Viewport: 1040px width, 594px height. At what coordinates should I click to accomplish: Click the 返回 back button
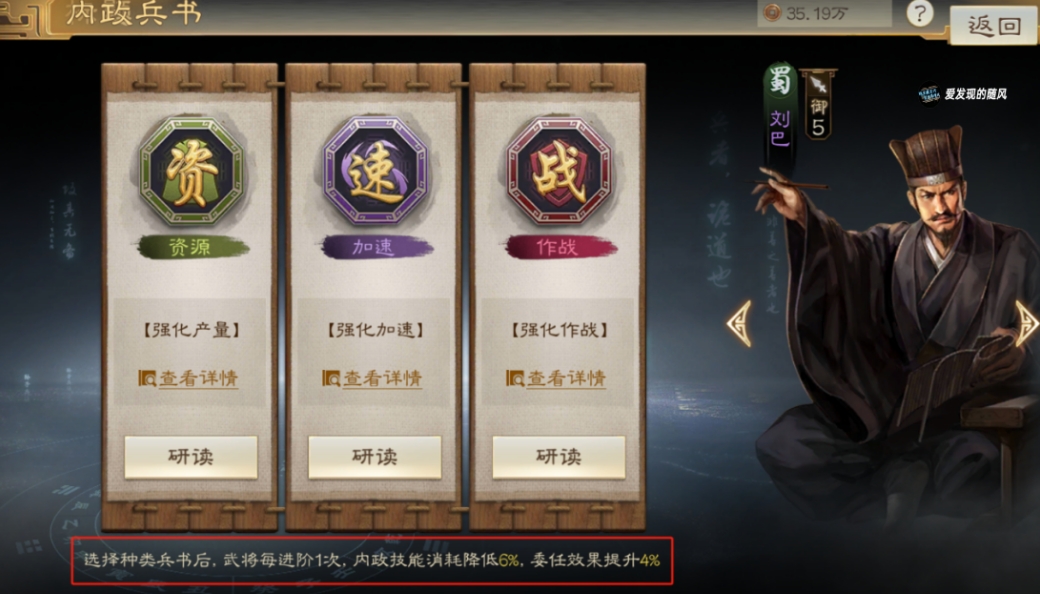pyautogui.click(x=993, y=26)
